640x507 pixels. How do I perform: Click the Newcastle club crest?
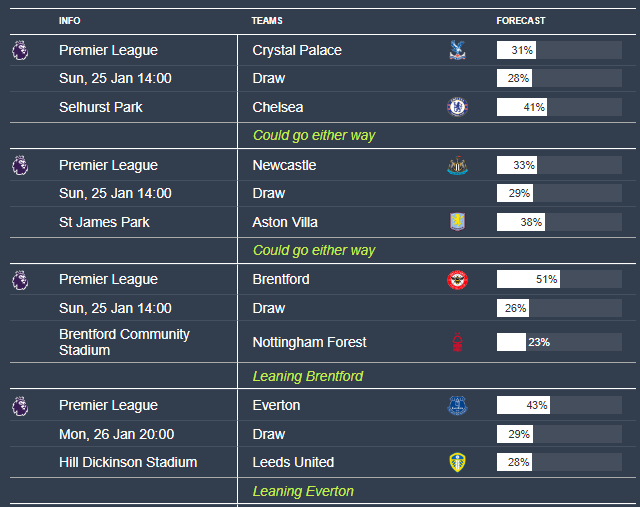pyautogui.click(x=457, y=166)
